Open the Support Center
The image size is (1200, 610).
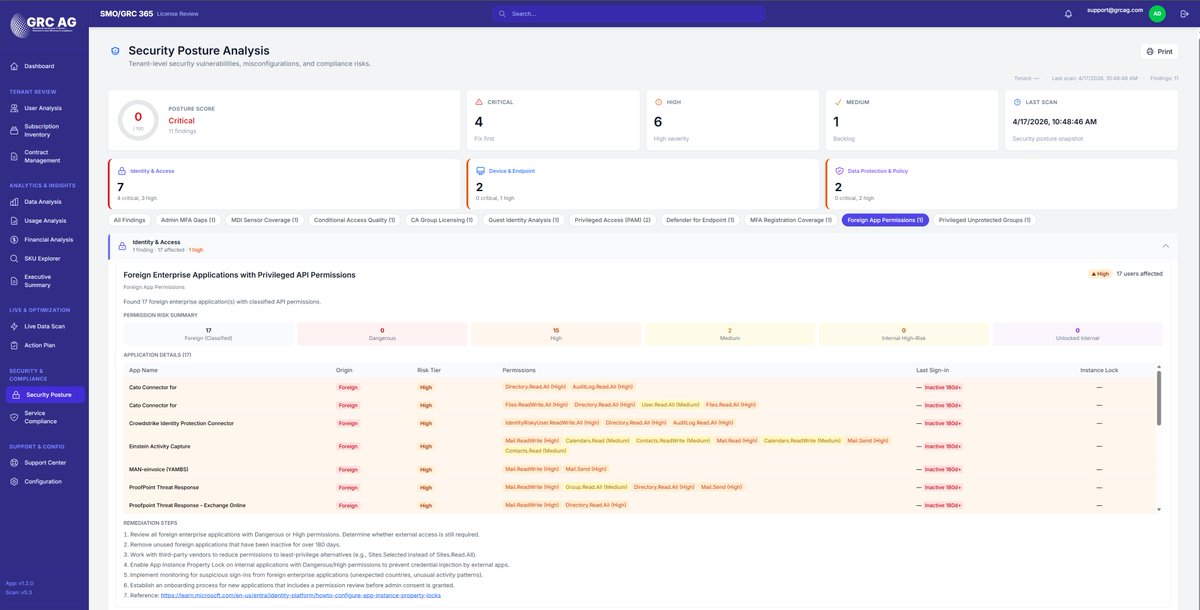(45, 463)
